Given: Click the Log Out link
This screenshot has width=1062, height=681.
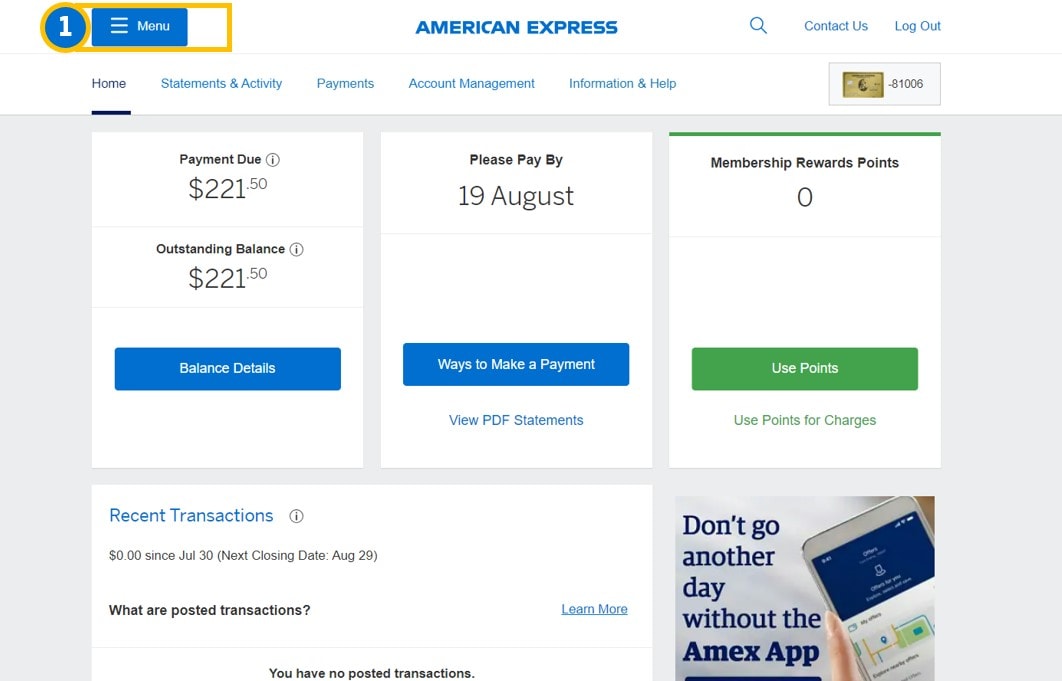Looking at the screenshot, I should pos(917,26).
